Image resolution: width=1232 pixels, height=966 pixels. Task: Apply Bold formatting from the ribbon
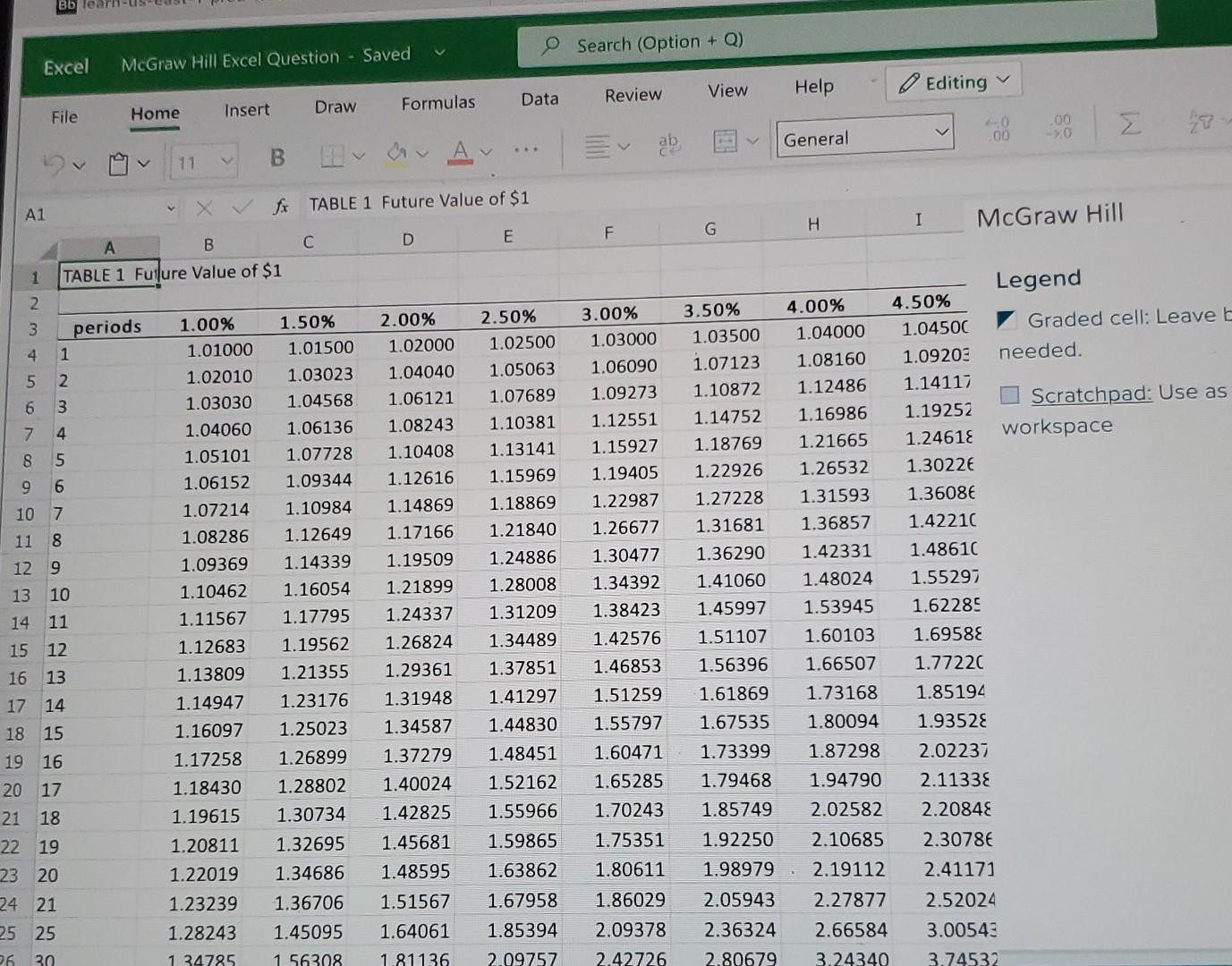276,157
